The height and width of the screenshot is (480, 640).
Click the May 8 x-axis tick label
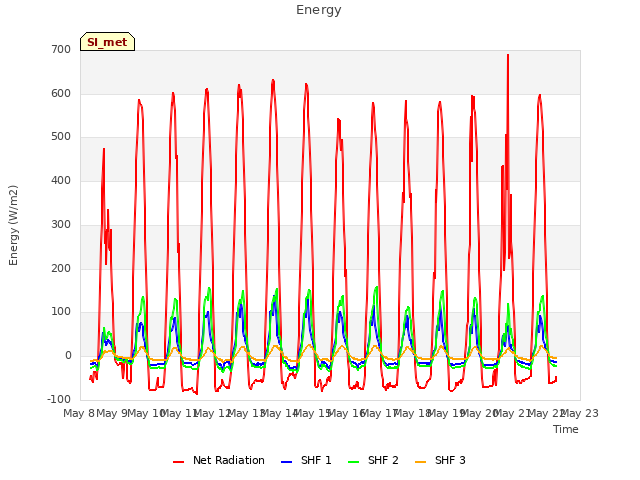click(x=79, y=413)
